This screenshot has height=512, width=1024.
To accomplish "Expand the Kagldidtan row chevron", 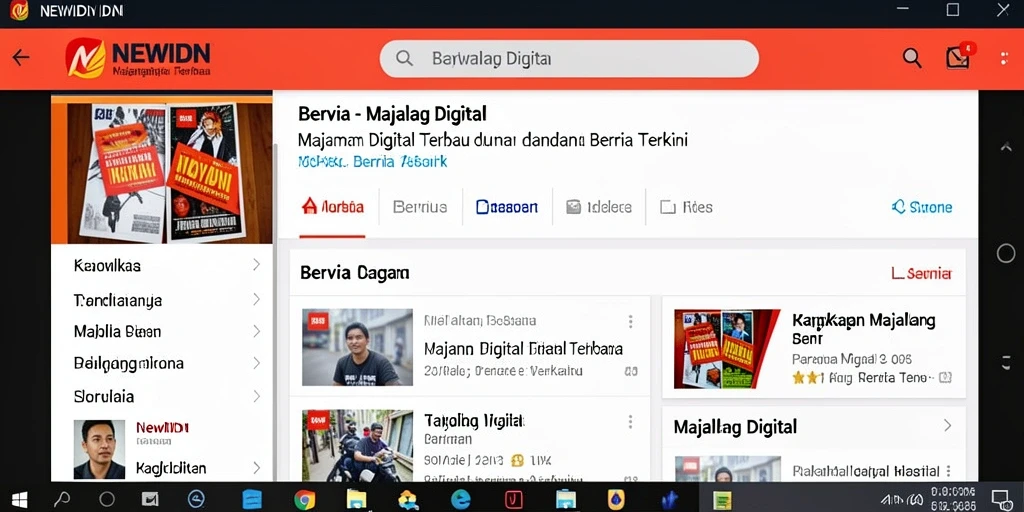I will pos(256,468).
